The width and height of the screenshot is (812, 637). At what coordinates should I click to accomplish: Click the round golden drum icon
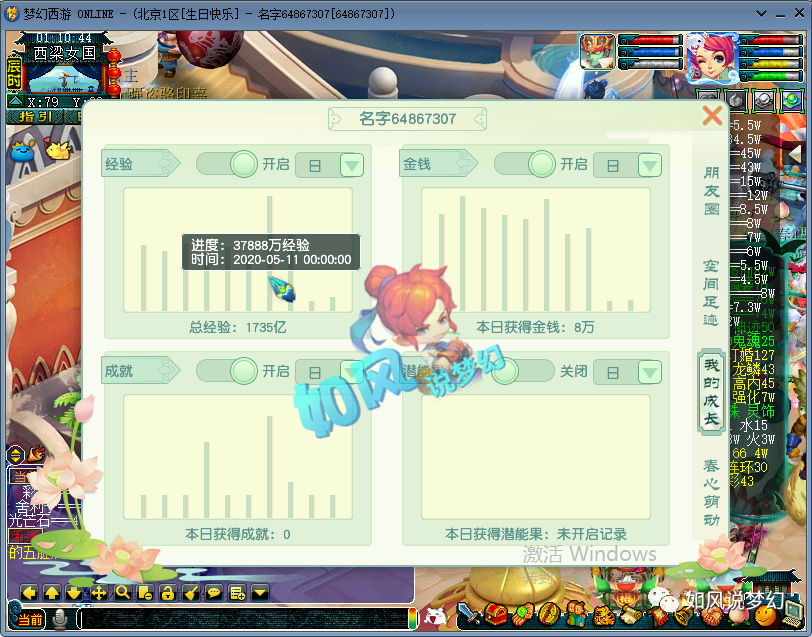pyautogui.click(x=549, y=615)
